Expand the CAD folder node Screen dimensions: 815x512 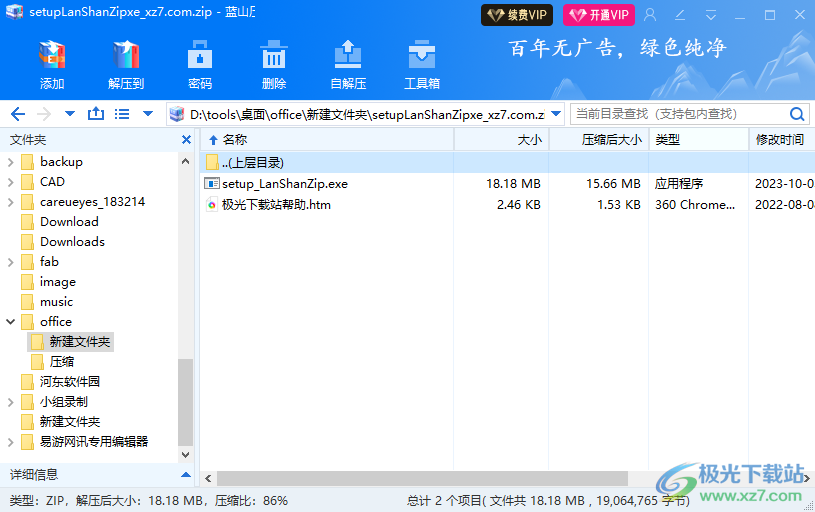[10, 182]
